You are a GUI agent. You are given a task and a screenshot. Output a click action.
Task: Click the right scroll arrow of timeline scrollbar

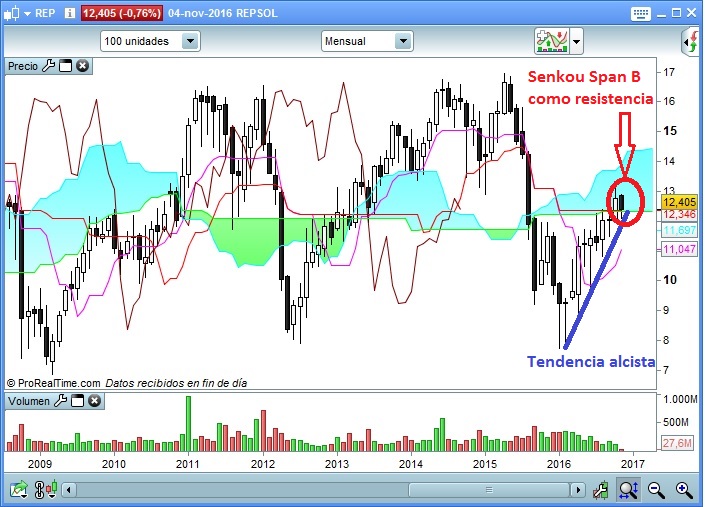578,489
